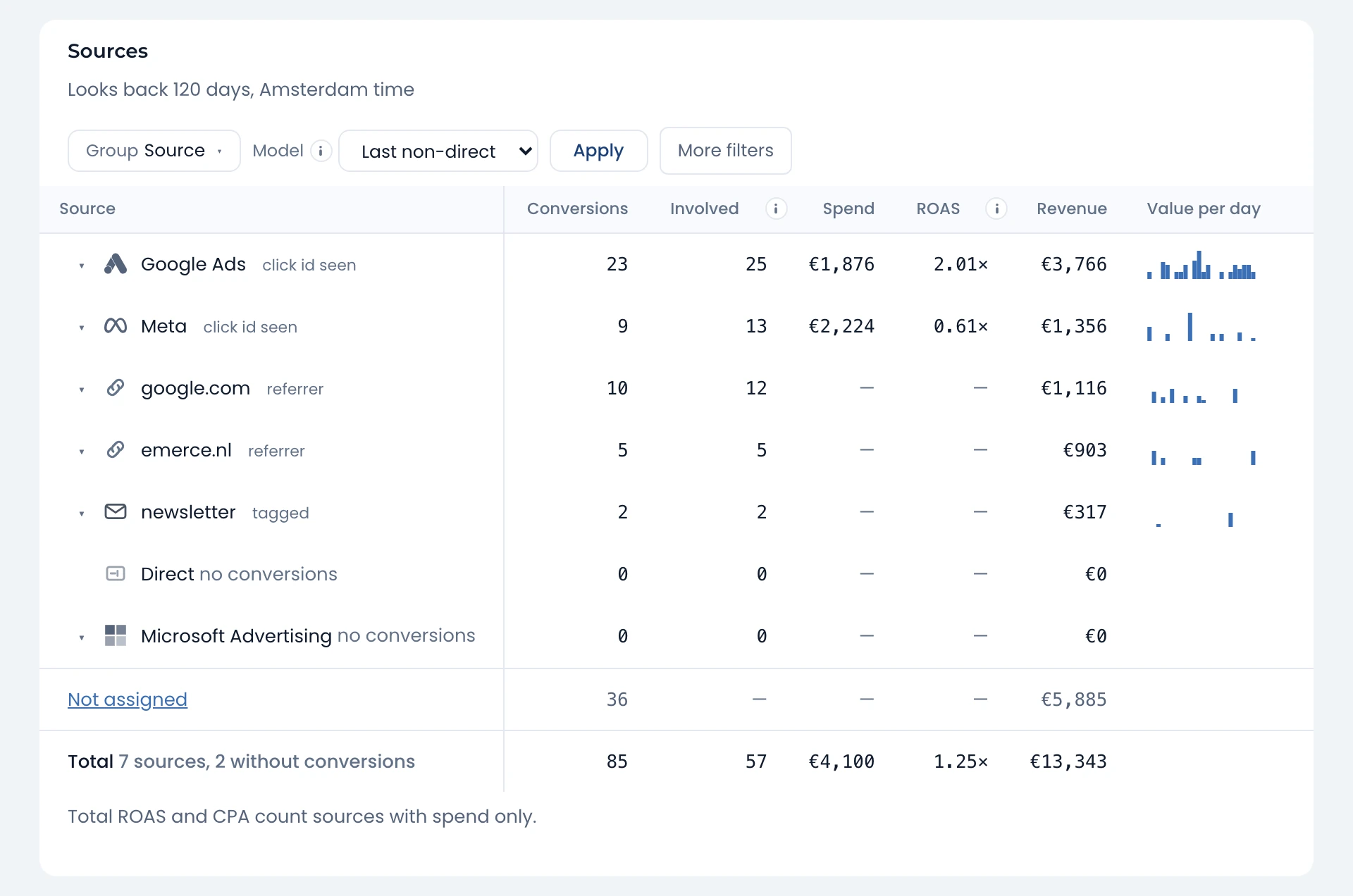The height and width of the screenshot is (896, 1353).
Task: Sort by the Conversions column header
Action: point(577,209)
